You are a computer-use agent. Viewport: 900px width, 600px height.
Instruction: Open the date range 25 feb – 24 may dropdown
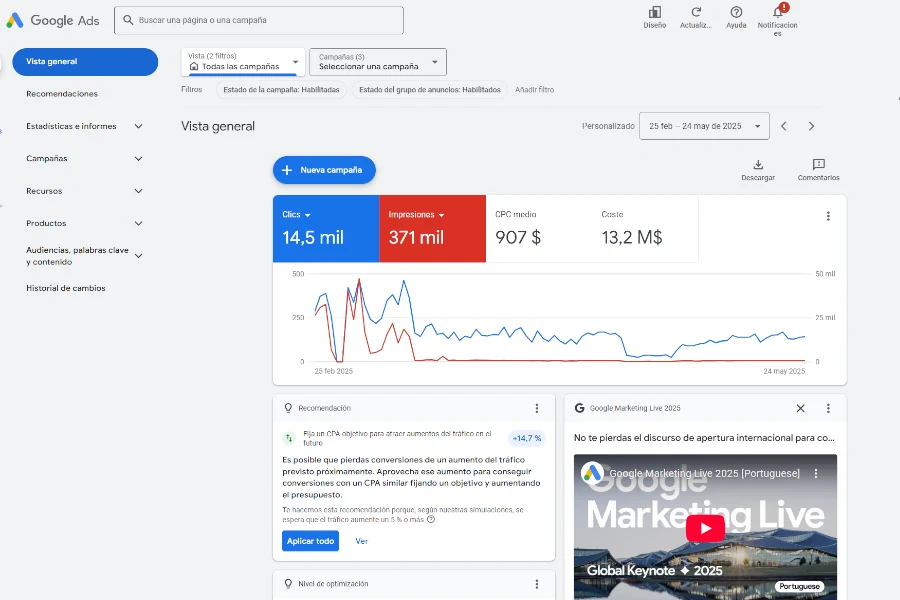(x=704, y=126)
